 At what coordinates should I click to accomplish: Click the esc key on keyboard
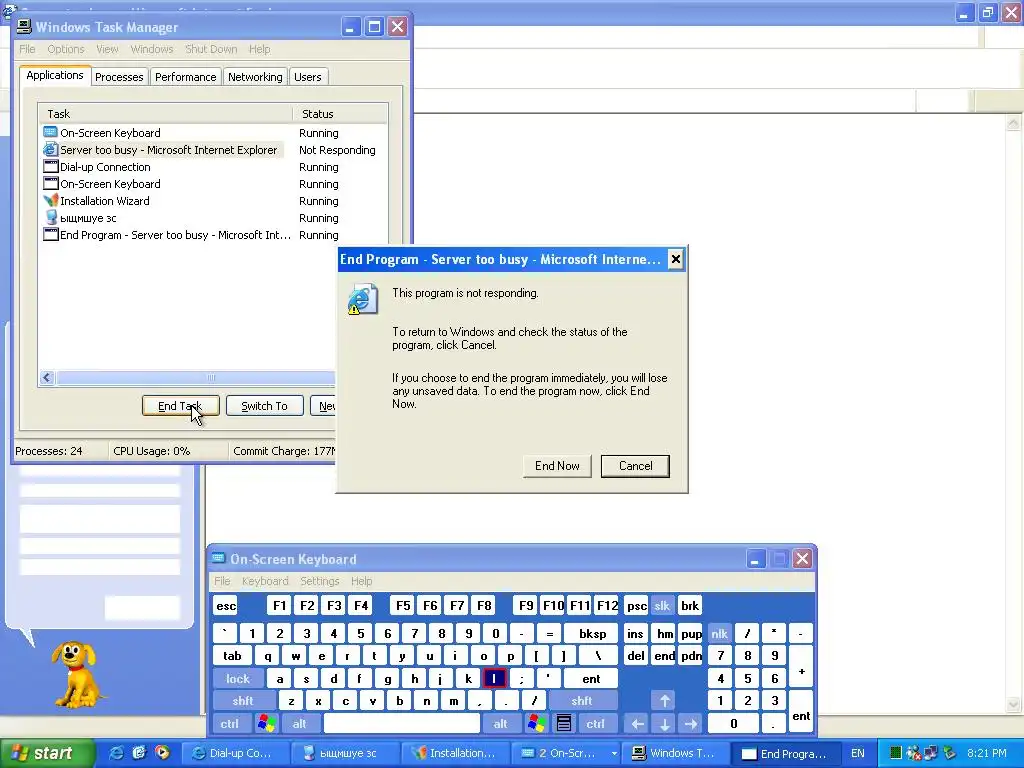(x=226, y=605)
